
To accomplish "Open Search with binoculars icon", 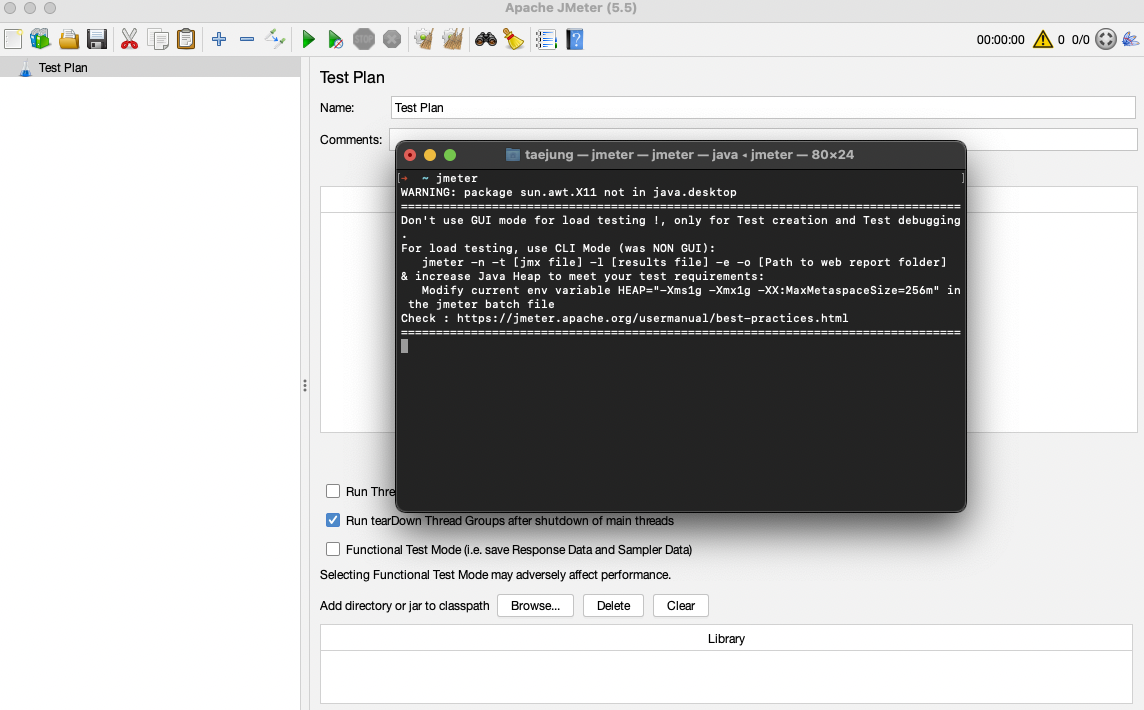I will 485,39.
